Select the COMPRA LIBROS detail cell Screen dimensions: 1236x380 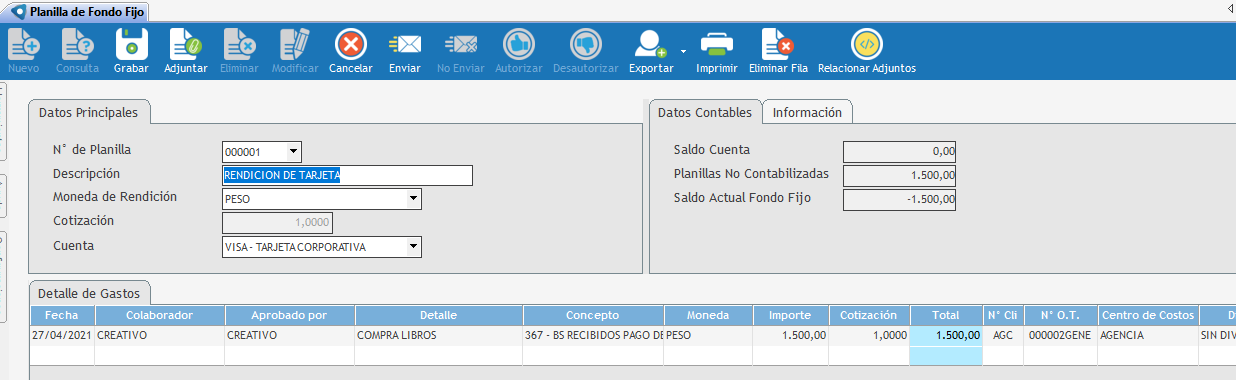(x=438, y=335)
